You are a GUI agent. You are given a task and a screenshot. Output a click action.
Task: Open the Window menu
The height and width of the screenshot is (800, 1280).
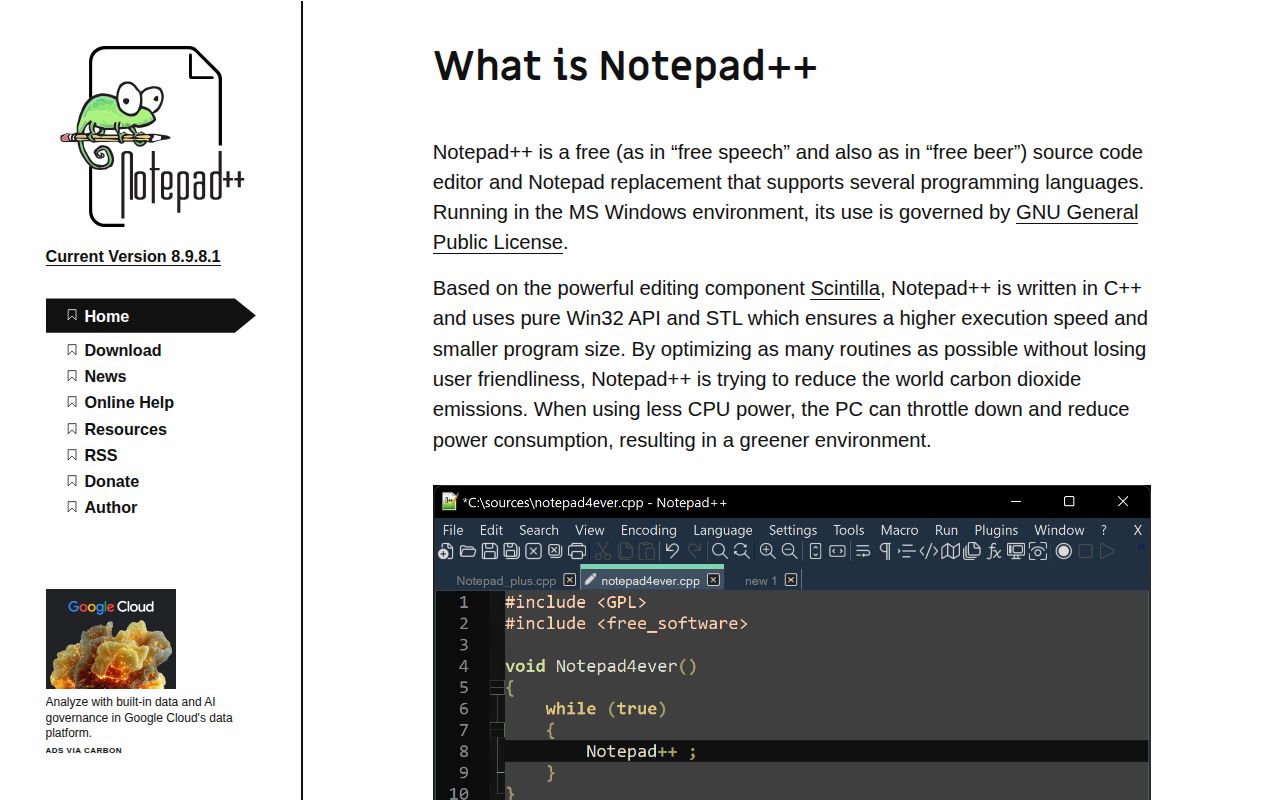click(1059, 530)
